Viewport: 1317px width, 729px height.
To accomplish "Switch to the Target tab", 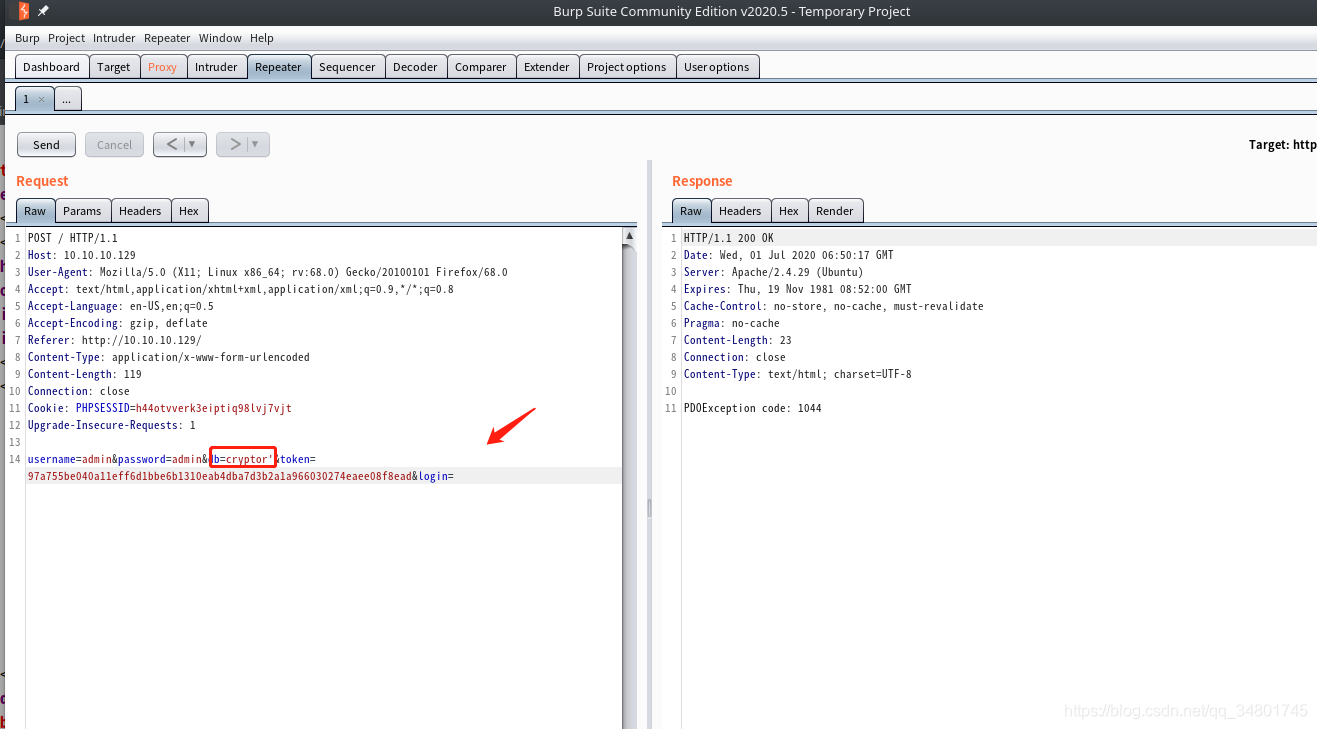I will coord(114,67).
